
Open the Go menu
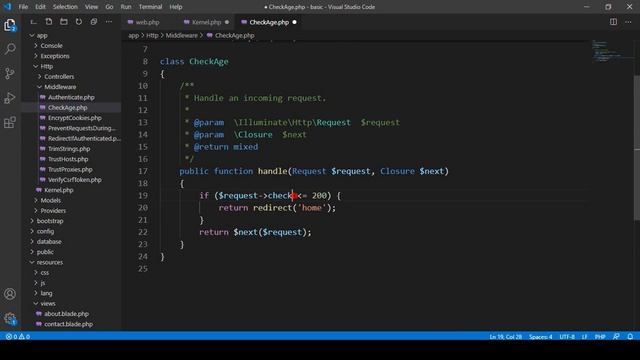coord(109,7)
